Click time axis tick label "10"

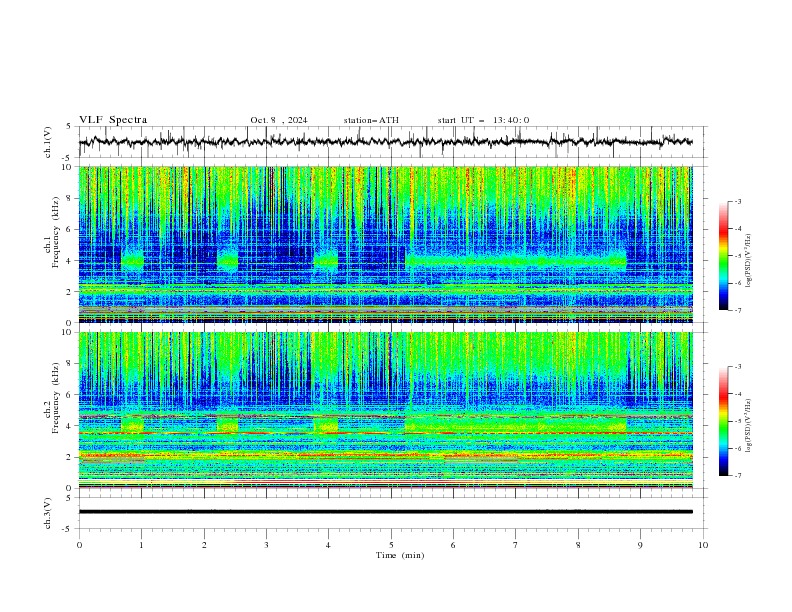coord(703,545)
